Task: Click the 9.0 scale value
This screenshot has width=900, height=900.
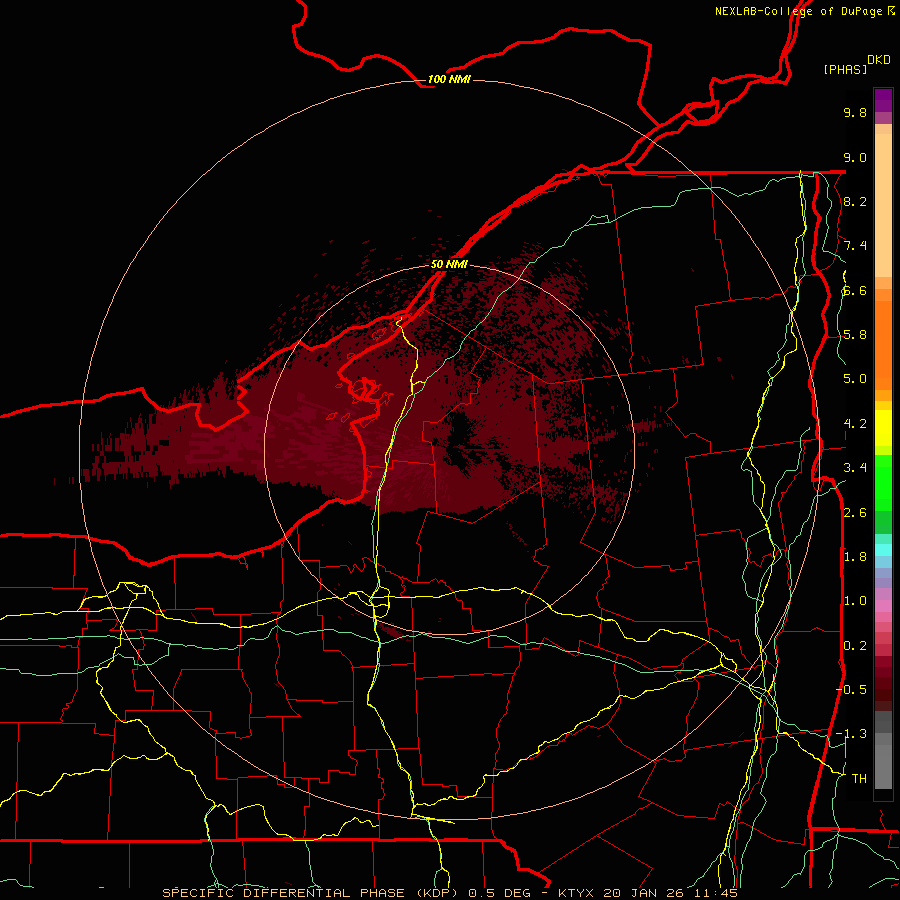Action: coord(855,157)
